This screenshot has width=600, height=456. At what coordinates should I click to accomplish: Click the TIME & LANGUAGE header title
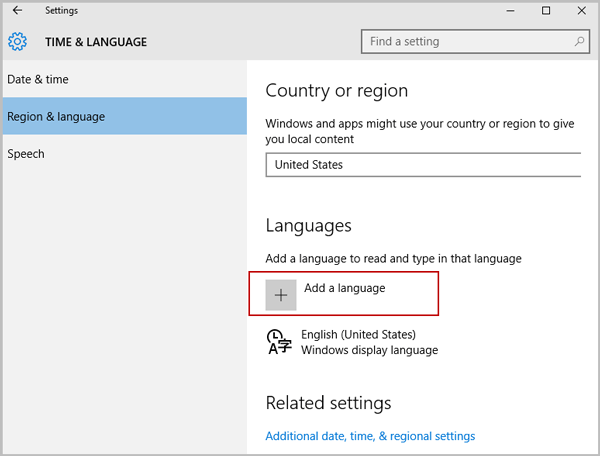(x=96, y=42)
